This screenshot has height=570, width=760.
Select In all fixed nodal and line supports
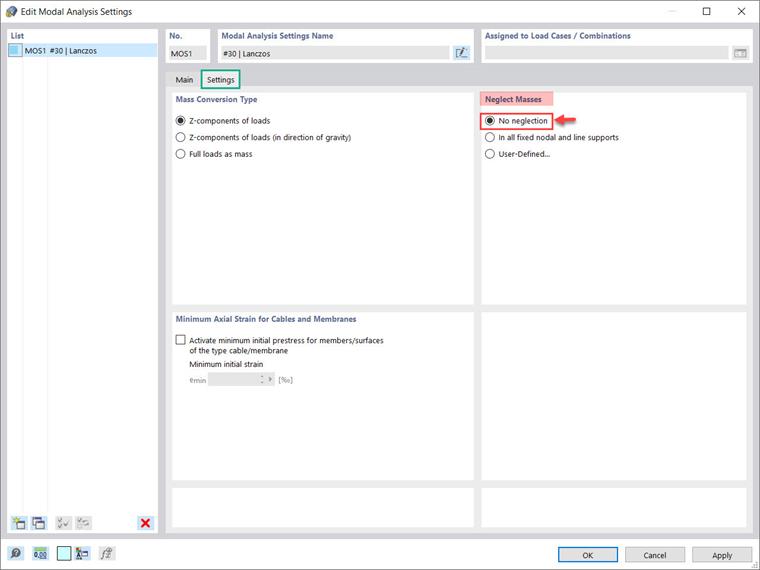tap(490, 137)
